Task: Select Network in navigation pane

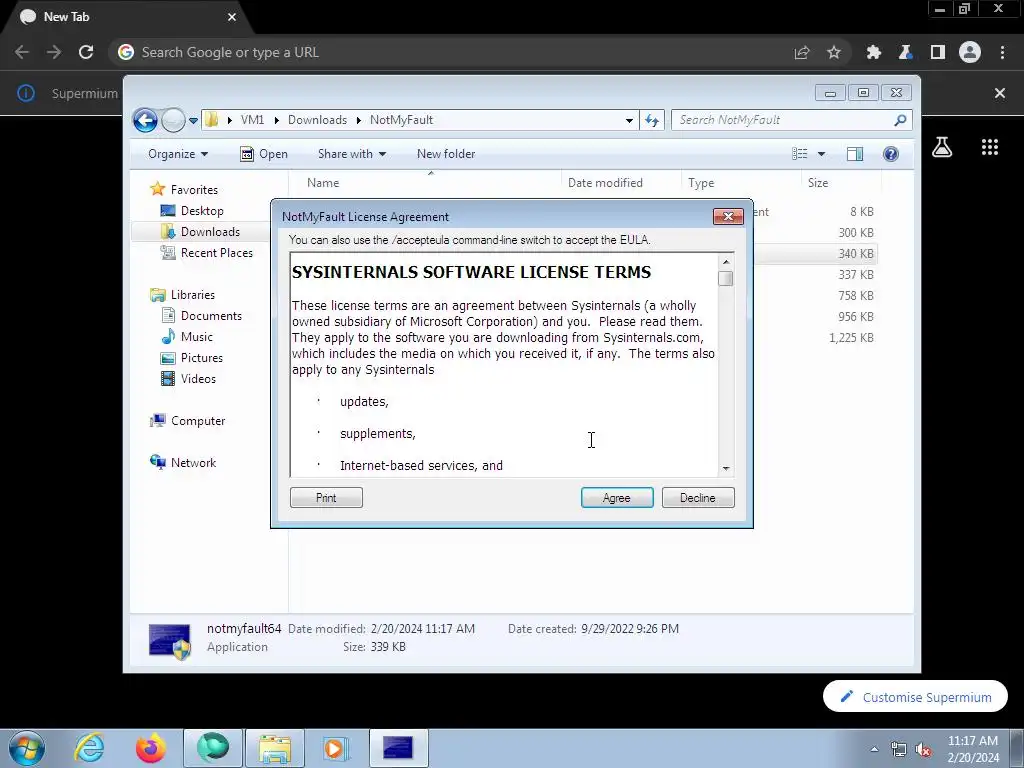Action: pyautogui.click(x=193, y=463)
